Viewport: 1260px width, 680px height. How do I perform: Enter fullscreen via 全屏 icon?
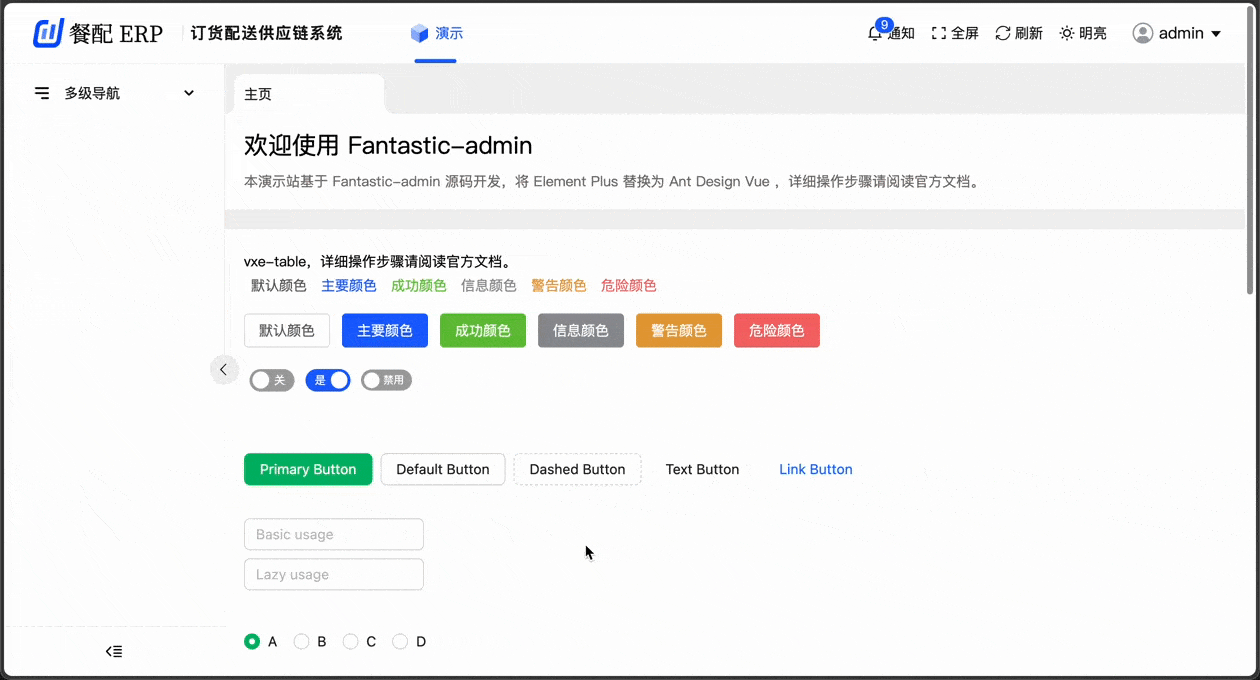pyautogui.click(x=938, y=33)
